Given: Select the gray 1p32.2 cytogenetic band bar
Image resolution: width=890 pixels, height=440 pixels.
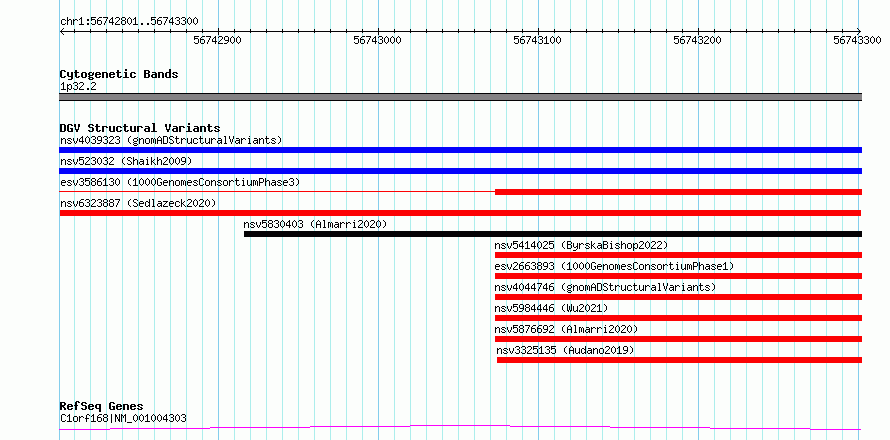Looking at the screenshot, I should (x=460, y=97).
